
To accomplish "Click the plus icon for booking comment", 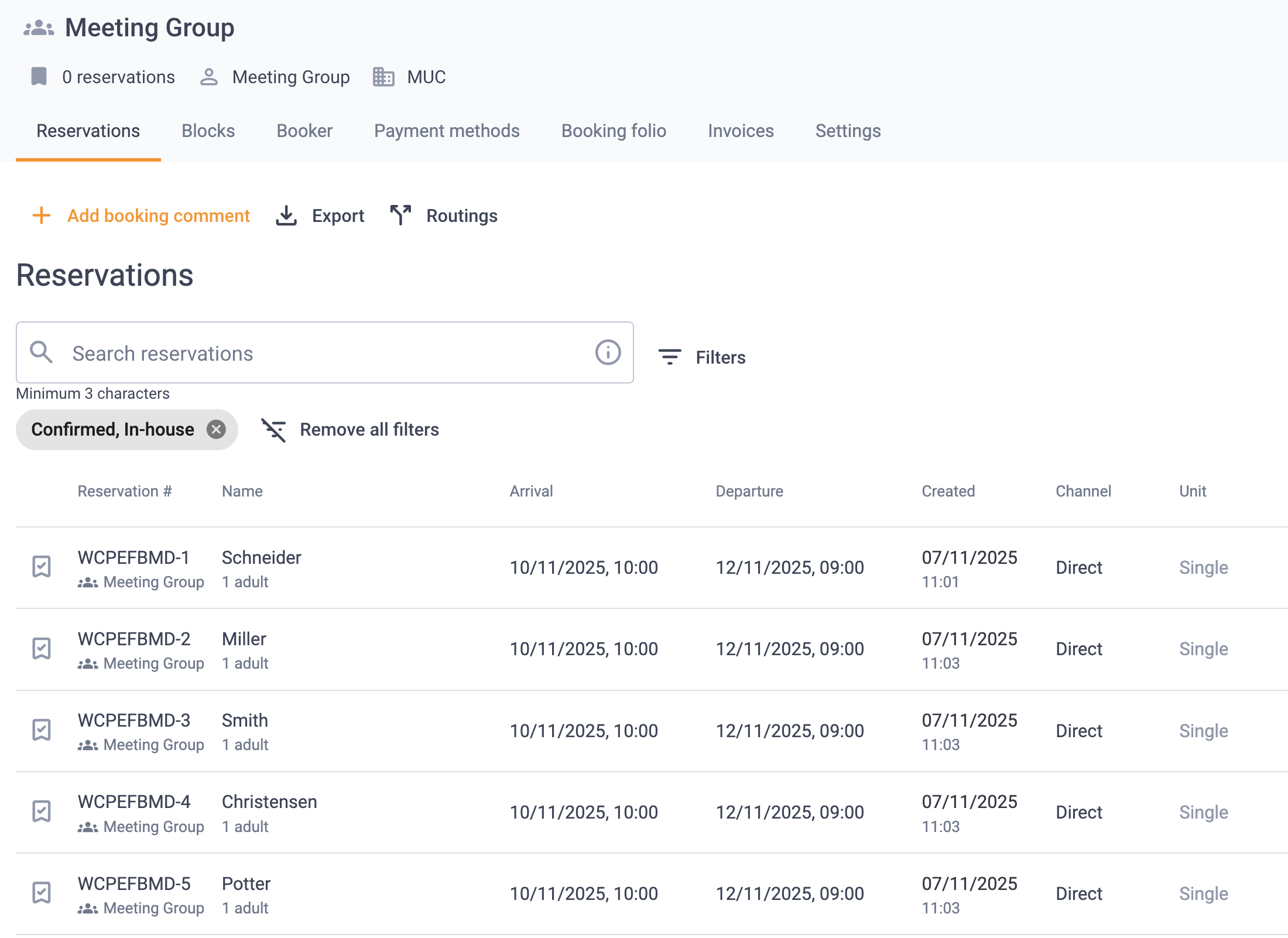I will point(41,215).
